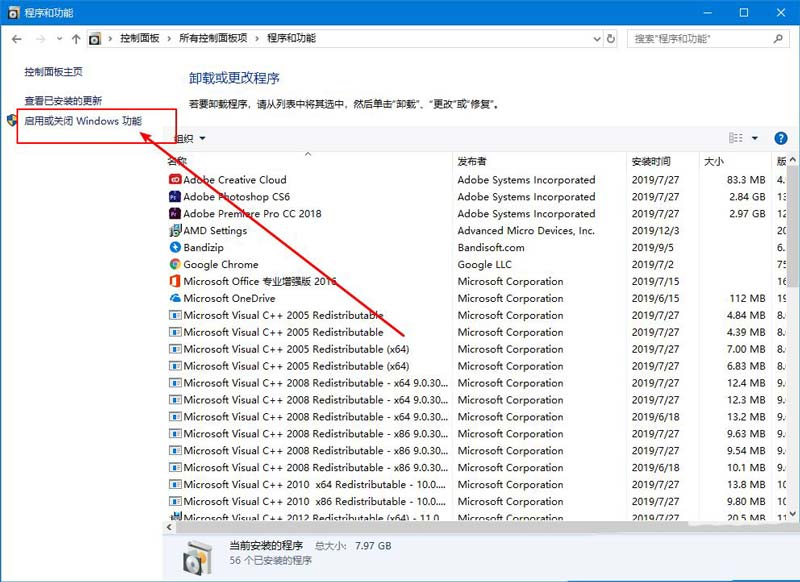Click the Bandizip program icon
The image size is (800, 582).
[x=175, y=247]
